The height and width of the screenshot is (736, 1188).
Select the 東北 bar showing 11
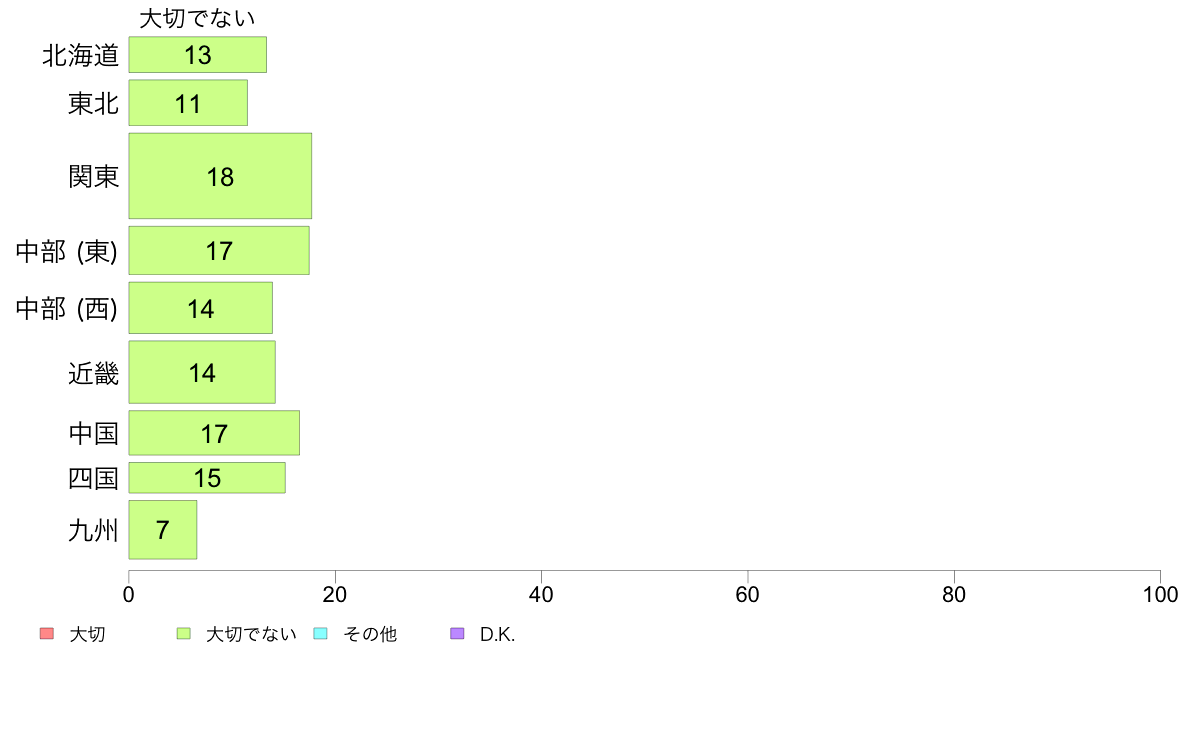click(188, 103)
